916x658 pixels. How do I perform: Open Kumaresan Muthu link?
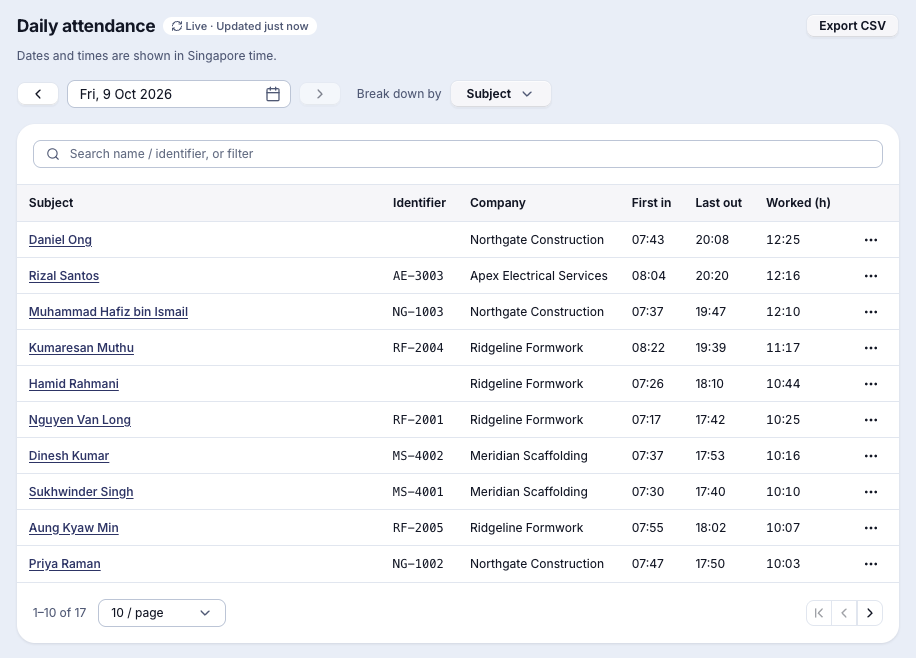pos(81,348)
